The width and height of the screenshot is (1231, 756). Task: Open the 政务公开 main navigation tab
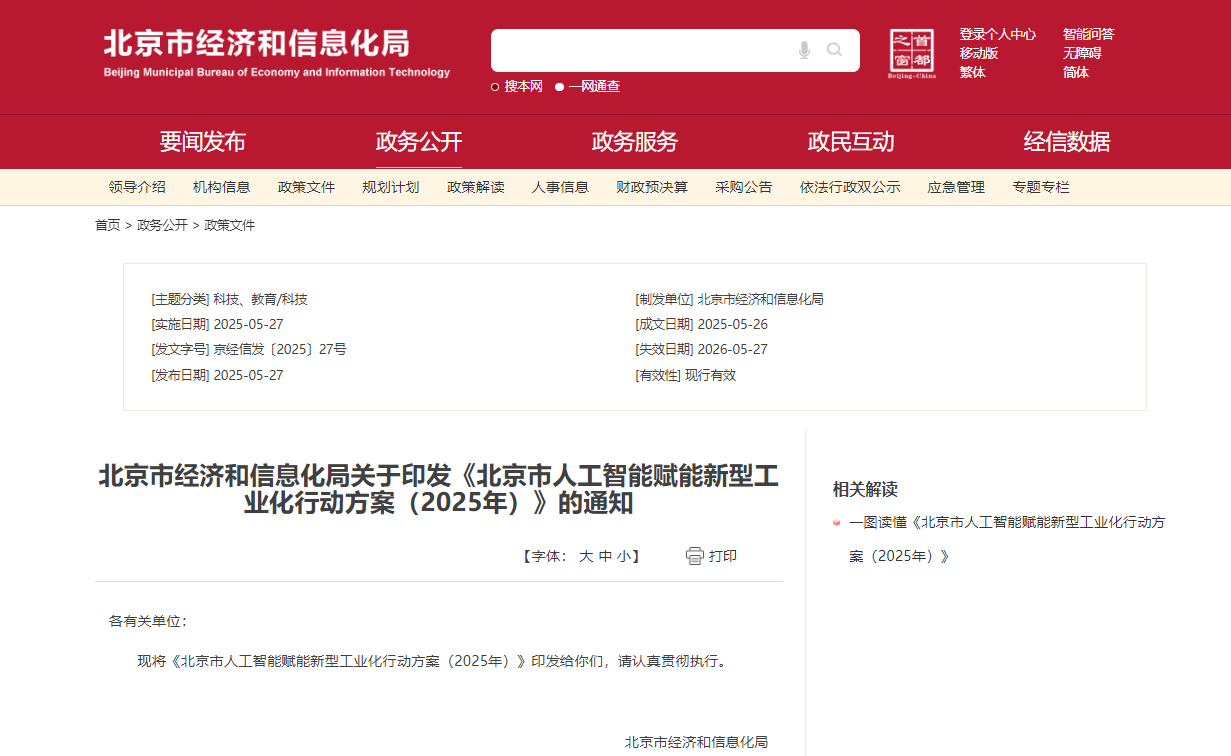coord(418,142)
